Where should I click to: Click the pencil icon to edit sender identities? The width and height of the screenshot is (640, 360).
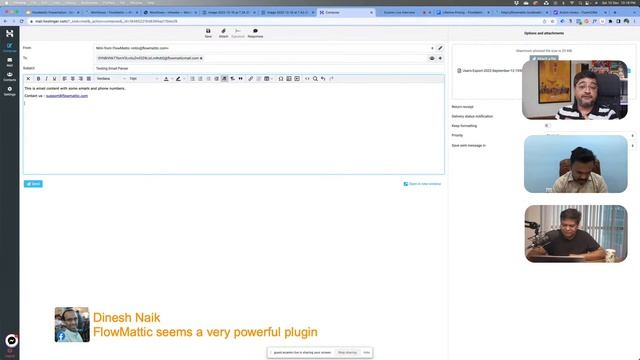click(440, 48)
